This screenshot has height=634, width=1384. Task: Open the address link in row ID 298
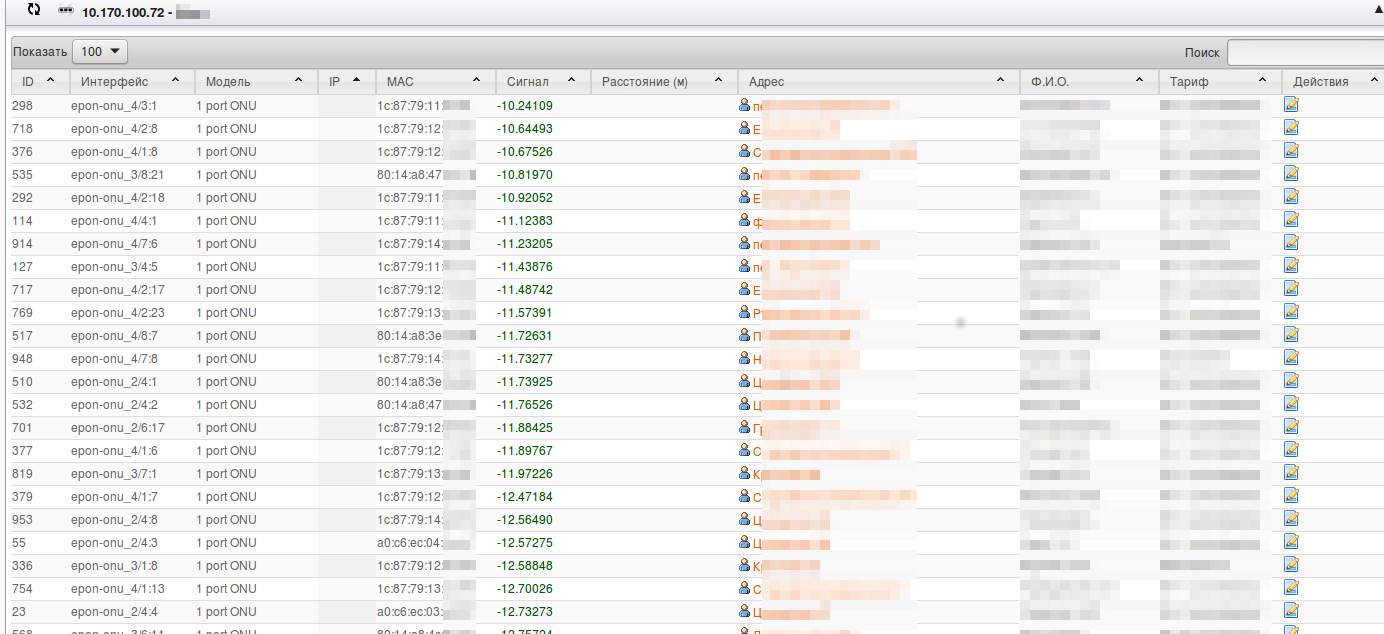(826, 105)
